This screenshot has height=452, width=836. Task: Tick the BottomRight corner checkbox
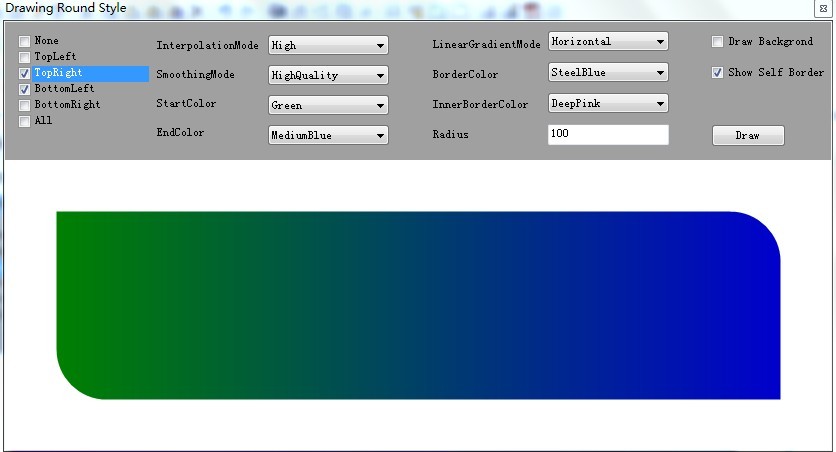pyautogui.click(x=25, y=105)
